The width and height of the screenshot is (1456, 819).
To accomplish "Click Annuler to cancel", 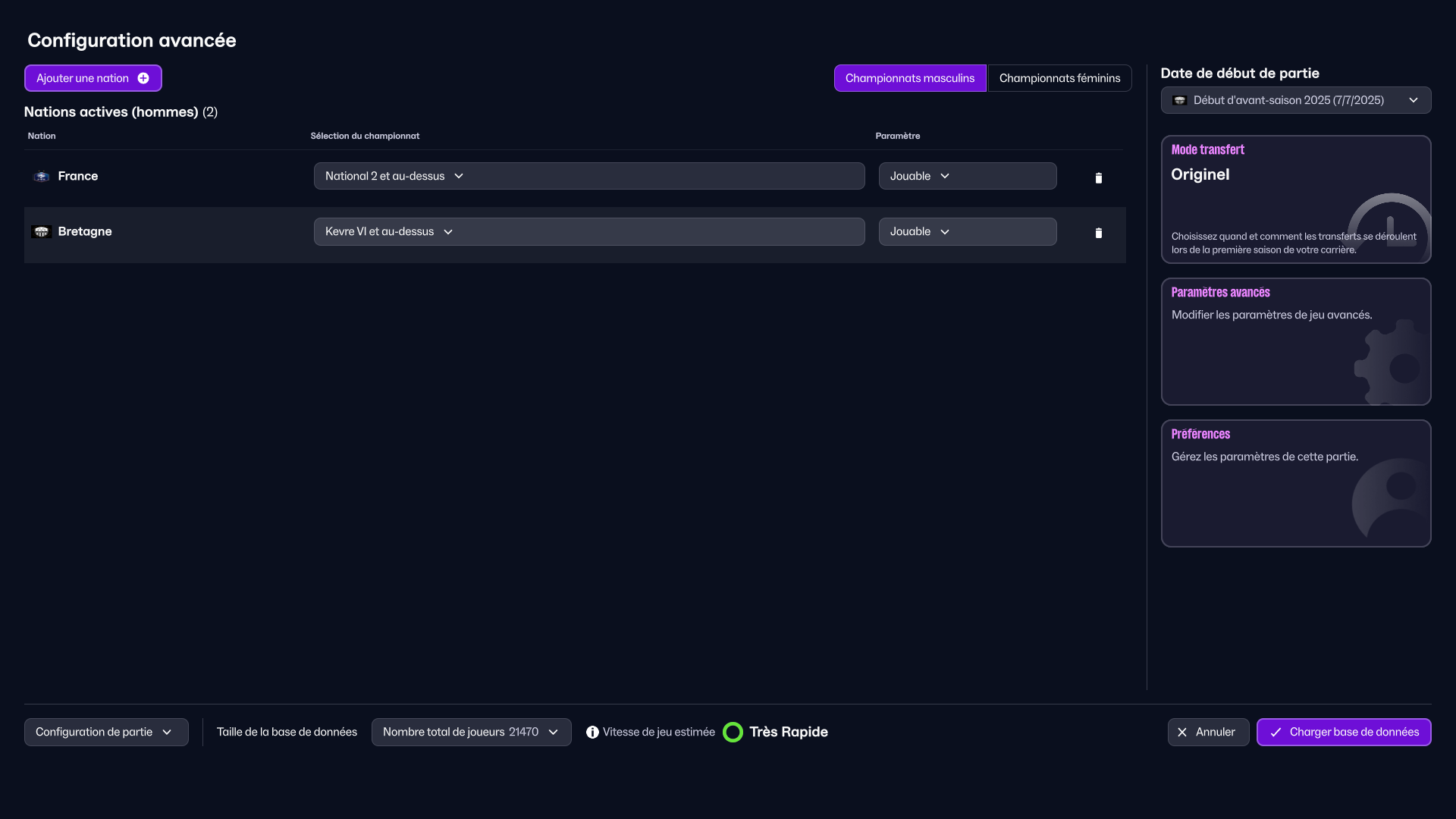I will tap(1208, 732).
